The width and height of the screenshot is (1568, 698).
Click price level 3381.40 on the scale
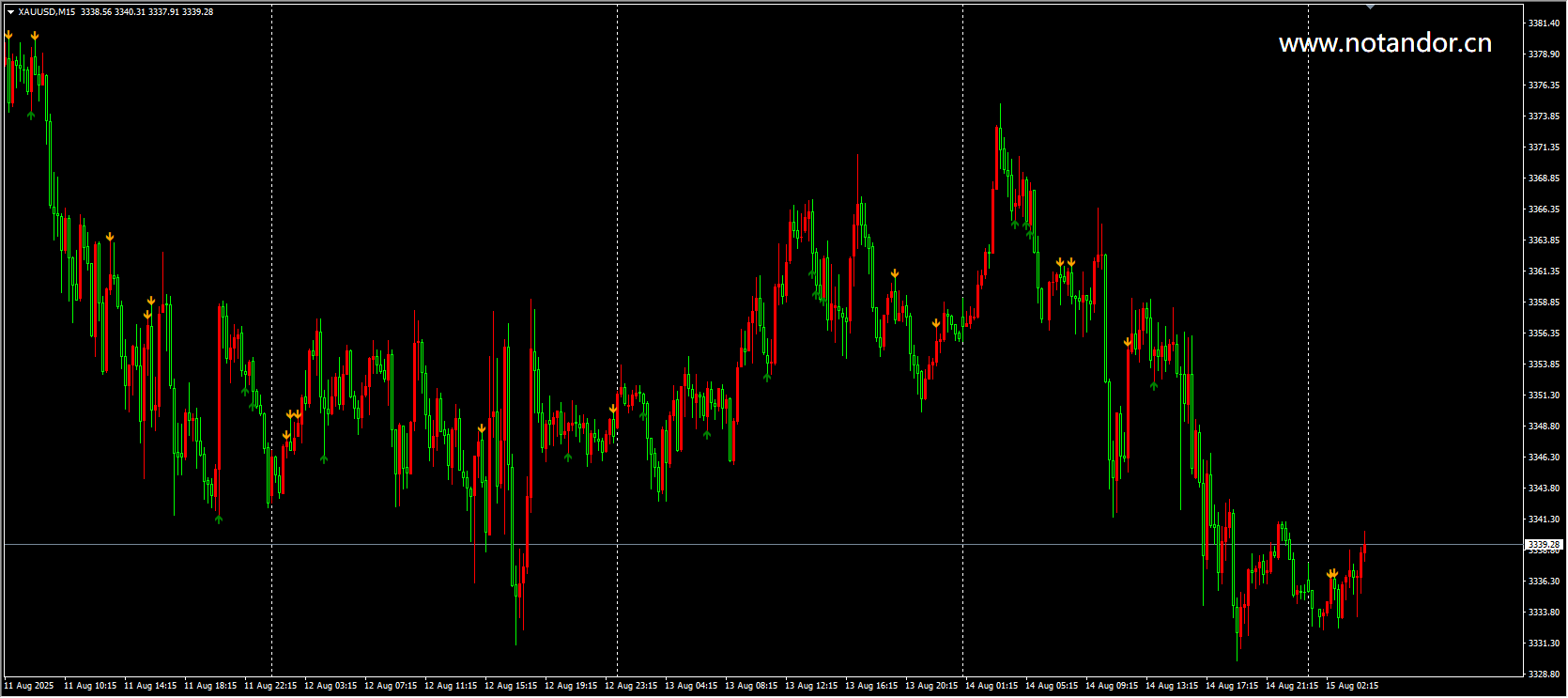1544,23
